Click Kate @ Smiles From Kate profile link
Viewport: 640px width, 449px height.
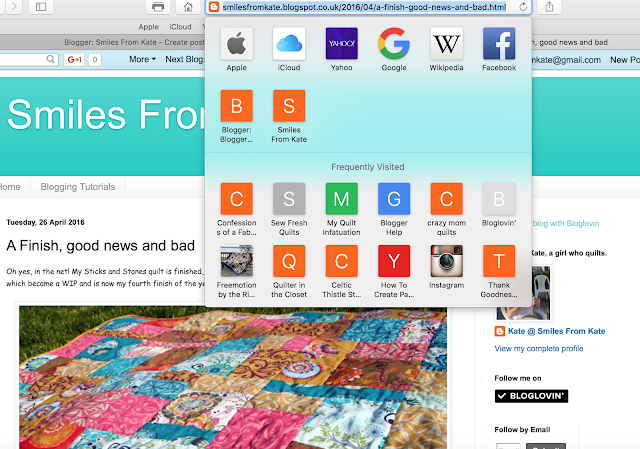(556, 331)
